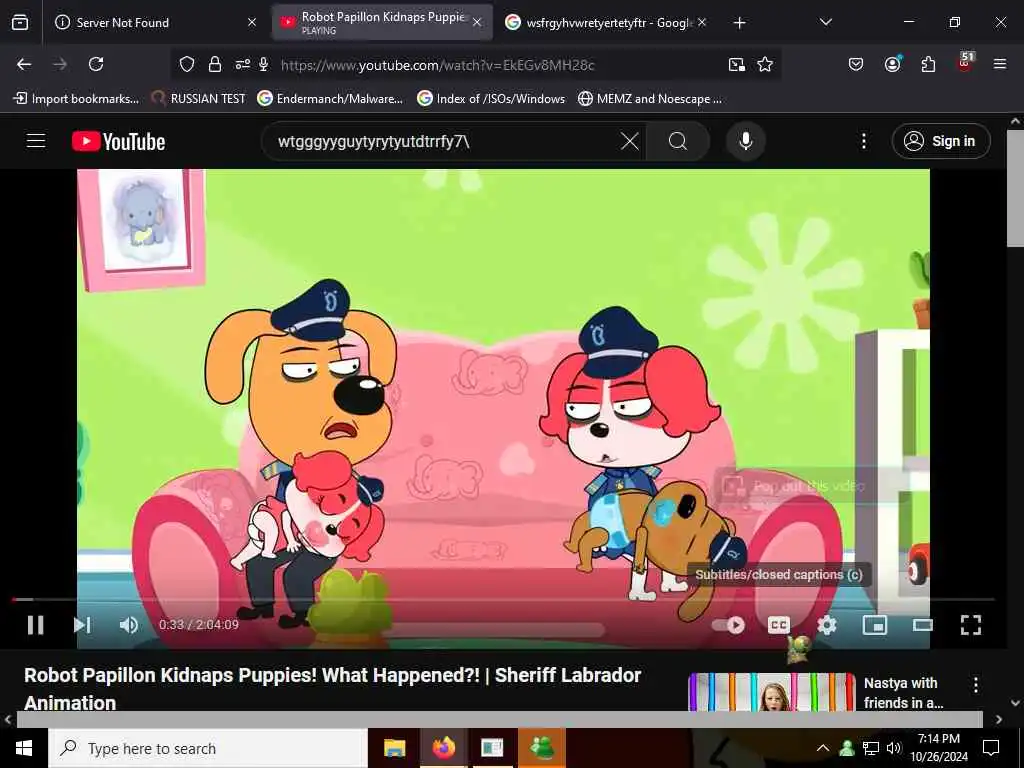Open Endermanch/Malware bookmark
The height and width of the screenshot is (768, 1024).
click(330, 99)
